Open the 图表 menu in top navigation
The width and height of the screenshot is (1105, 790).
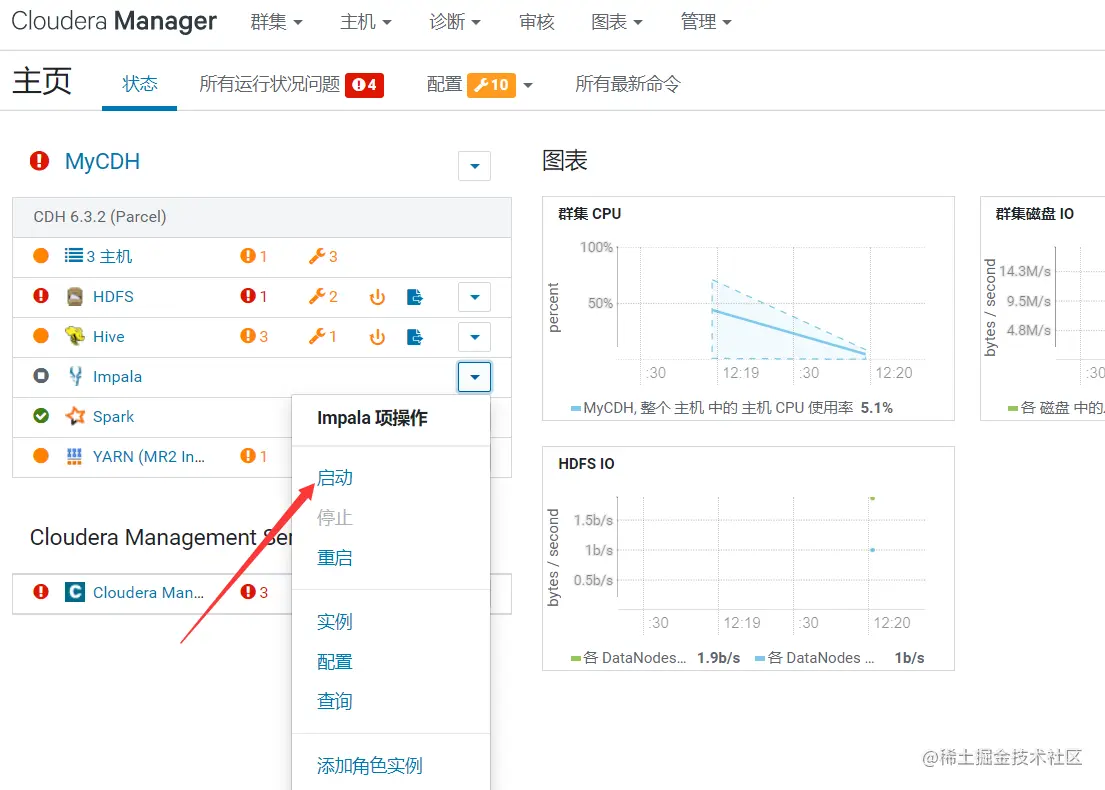pos(617,22)
